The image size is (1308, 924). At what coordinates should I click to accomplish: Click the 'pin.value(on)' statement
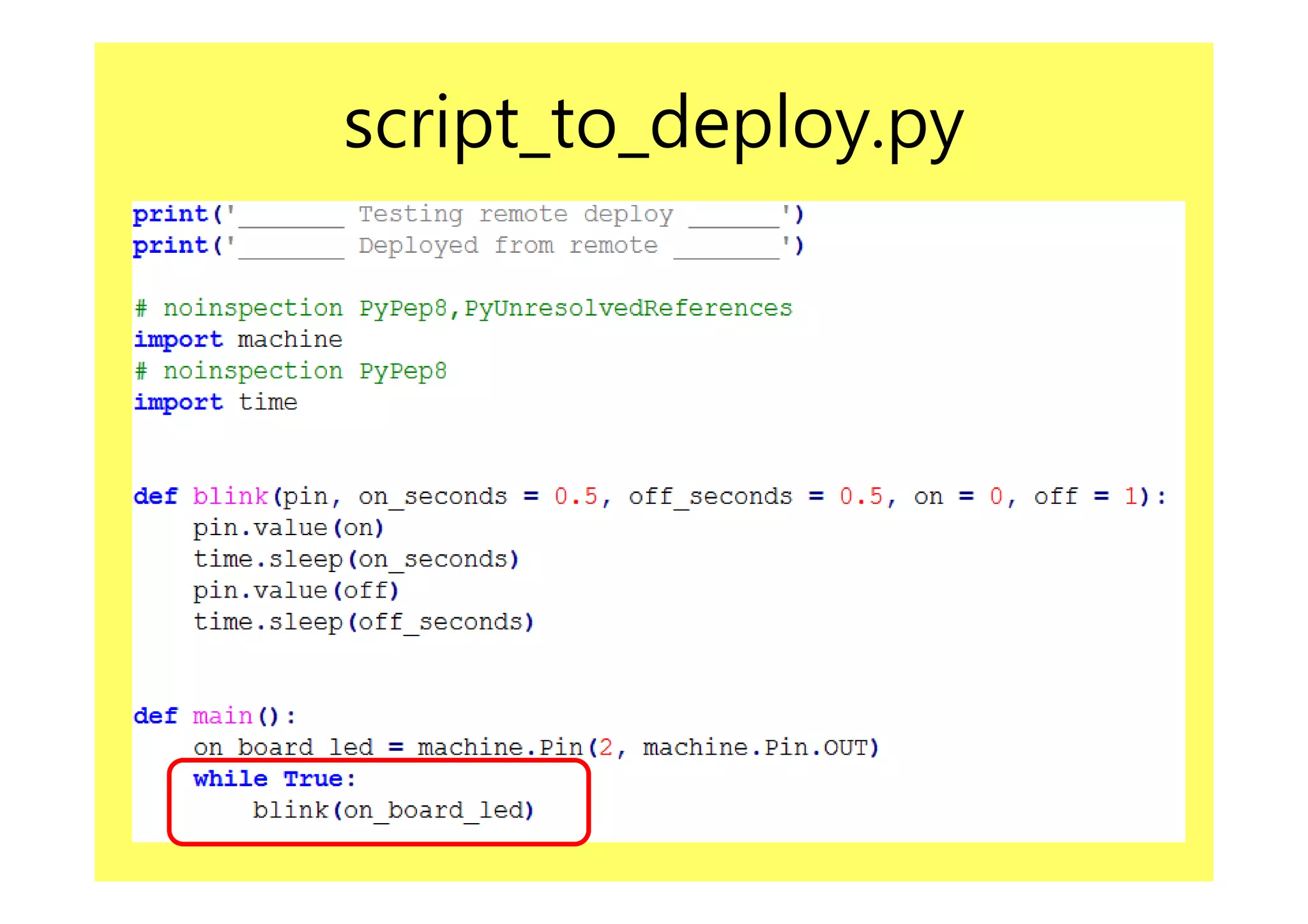tap(289, 528)
